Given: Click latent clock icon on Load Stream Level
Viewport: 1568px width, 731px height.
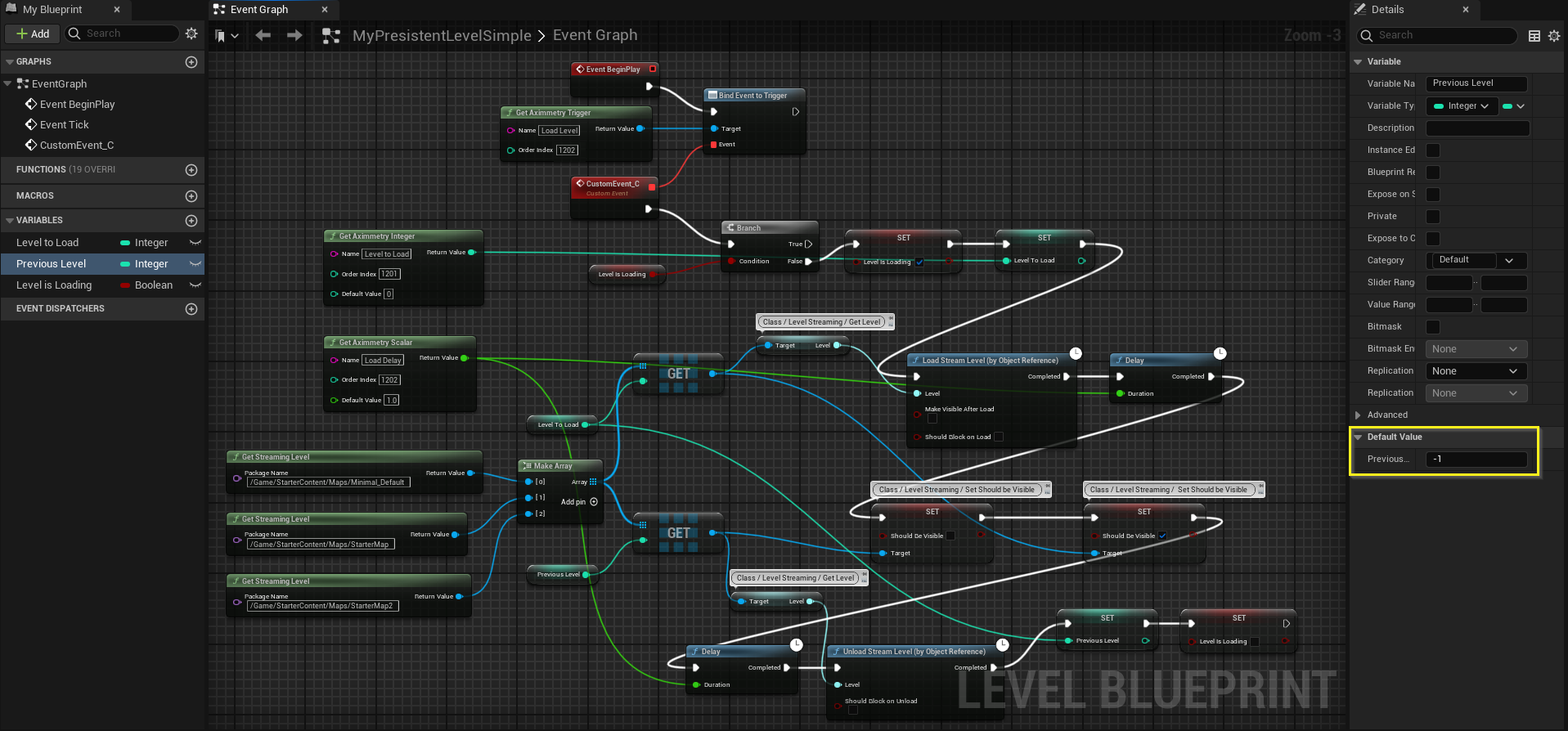Looking at the screenshot, I should 1076,353.
